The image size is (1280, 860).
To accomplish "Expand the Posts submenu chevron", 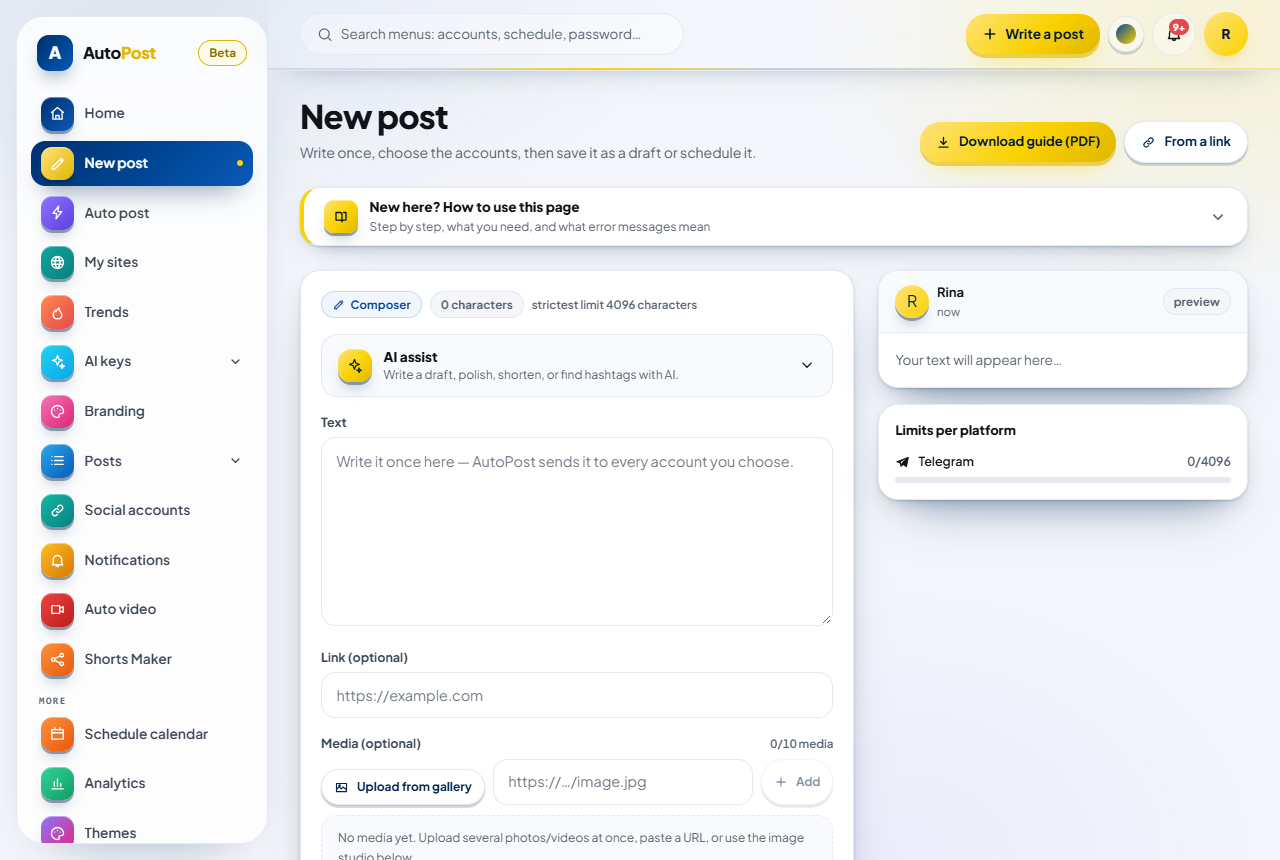I will (235, 461).
